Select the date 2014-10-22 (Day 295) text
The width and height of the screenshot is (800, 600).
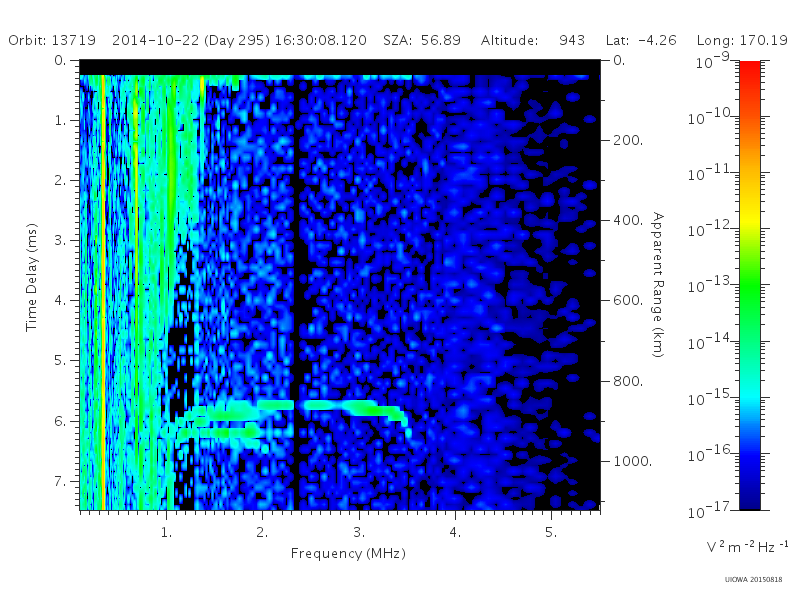pos(191,40)
